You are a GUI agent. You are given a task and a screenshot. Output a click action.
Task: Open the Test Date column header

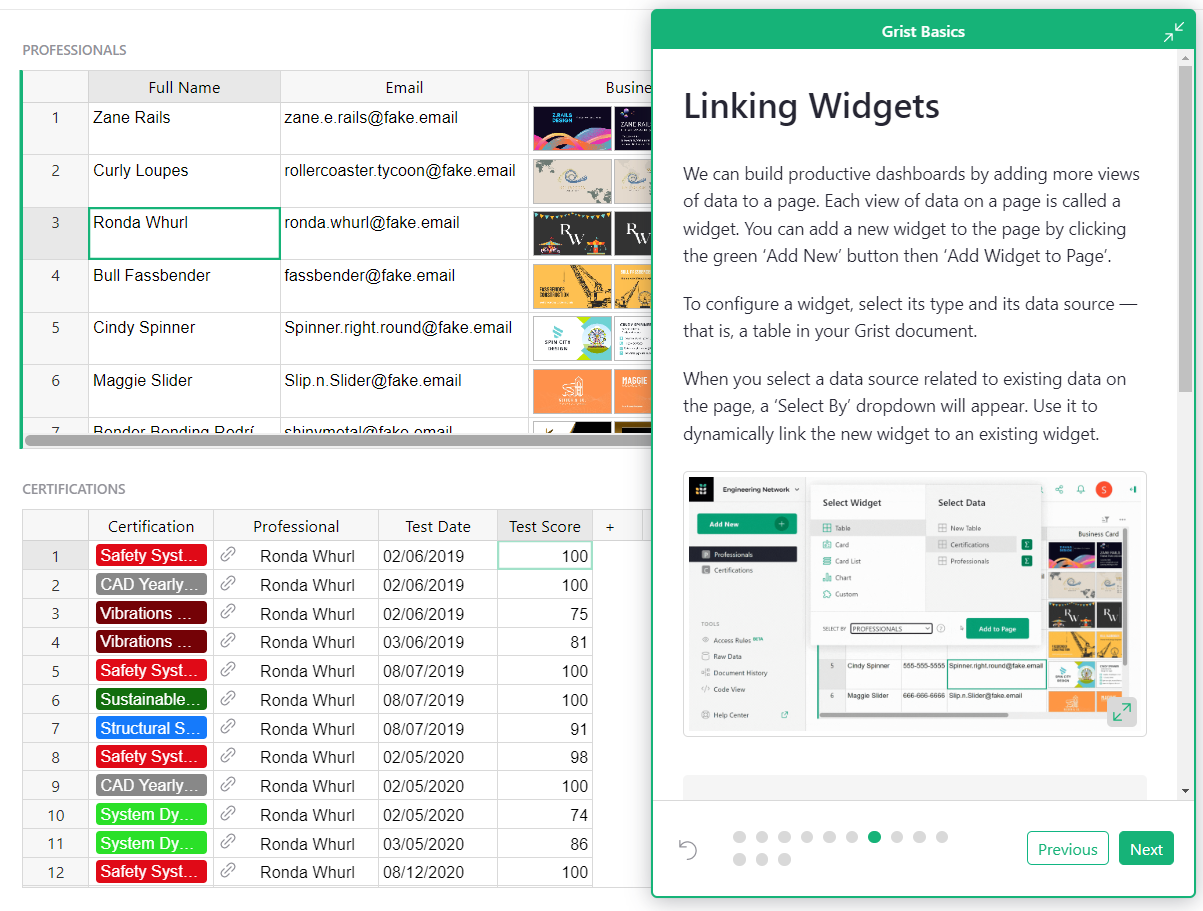tap(437, 526)
